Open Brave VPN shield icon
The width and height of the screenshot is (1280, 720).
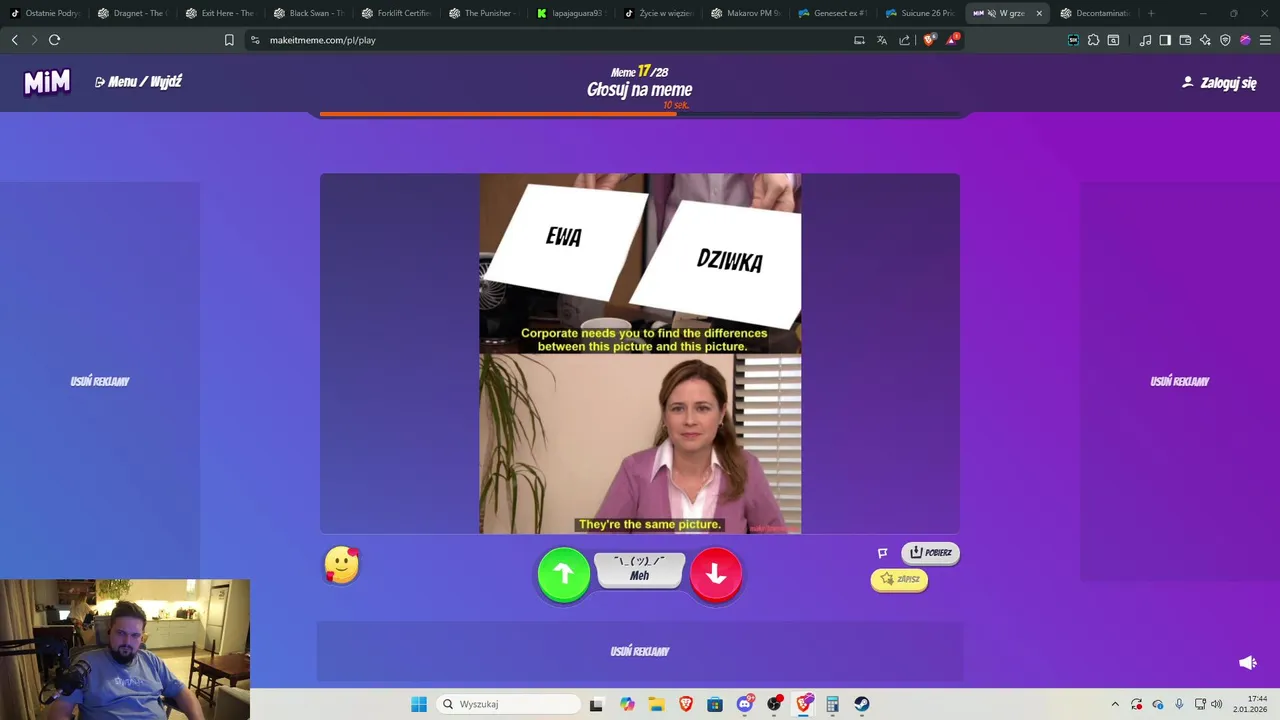coord(1225,40)
